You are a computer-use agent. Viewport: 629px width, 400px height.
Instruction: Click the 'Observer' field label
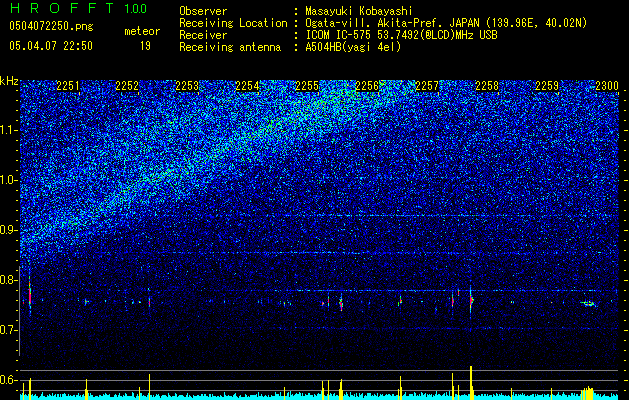[x=203, y=11]
